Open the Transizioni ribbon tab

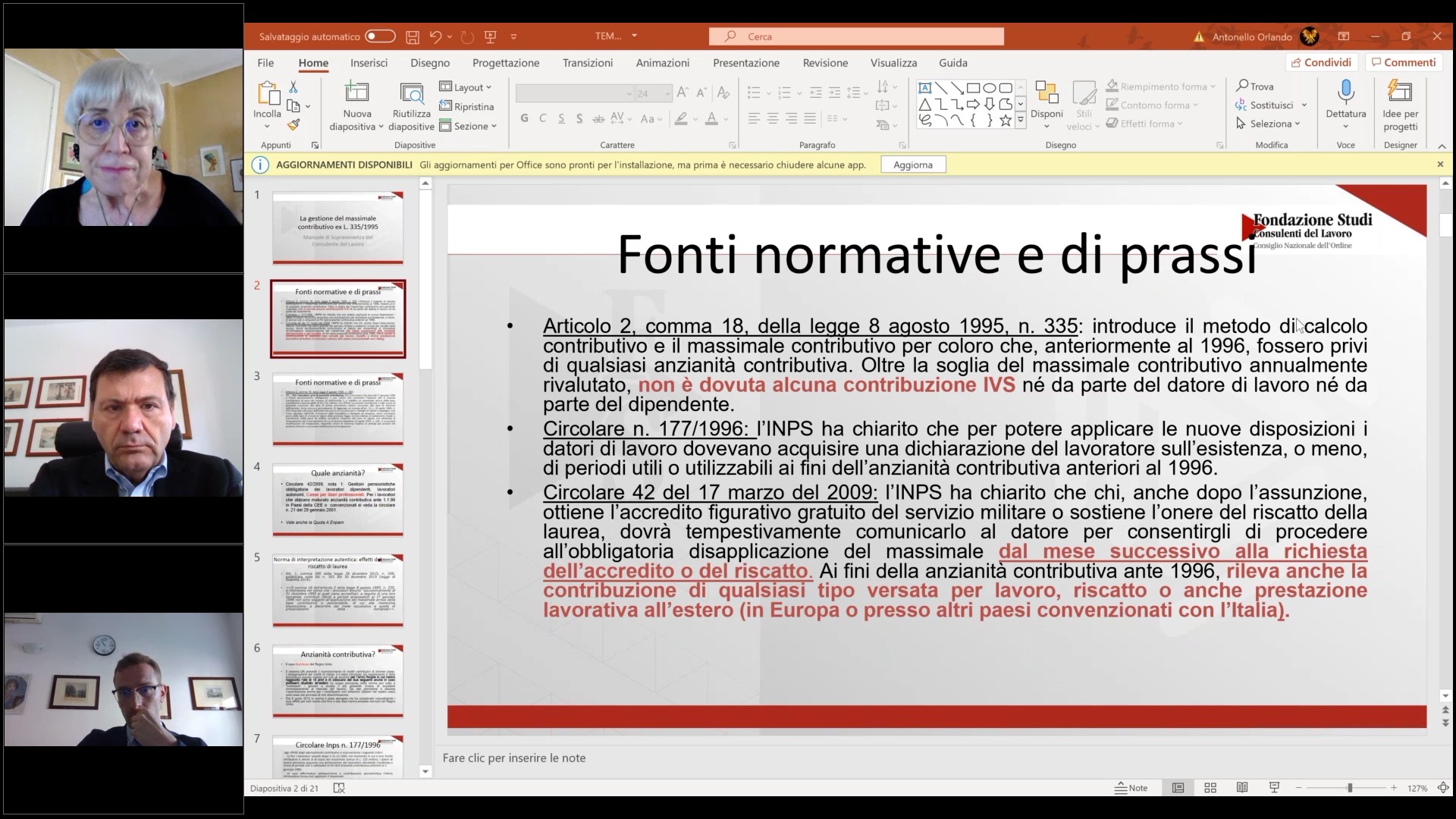[x=587, y=63]
